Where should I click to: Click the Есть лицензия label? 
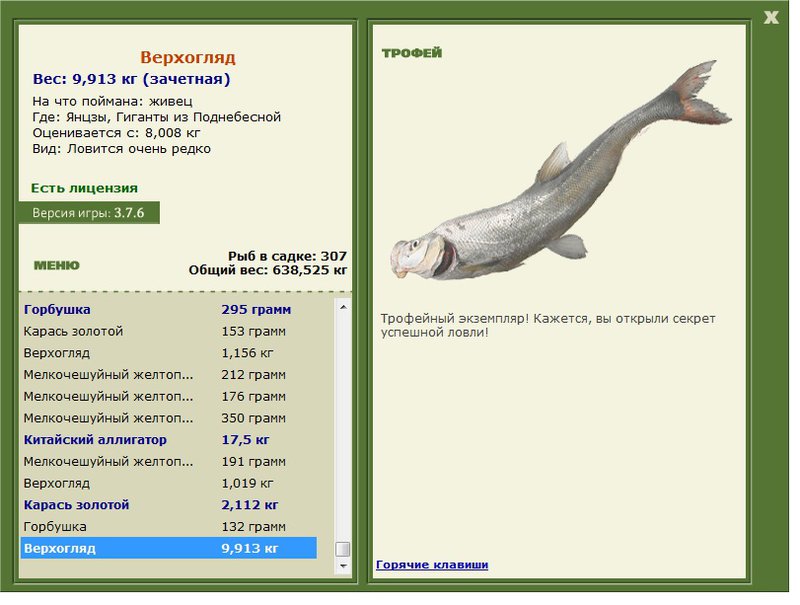point(84,188)
